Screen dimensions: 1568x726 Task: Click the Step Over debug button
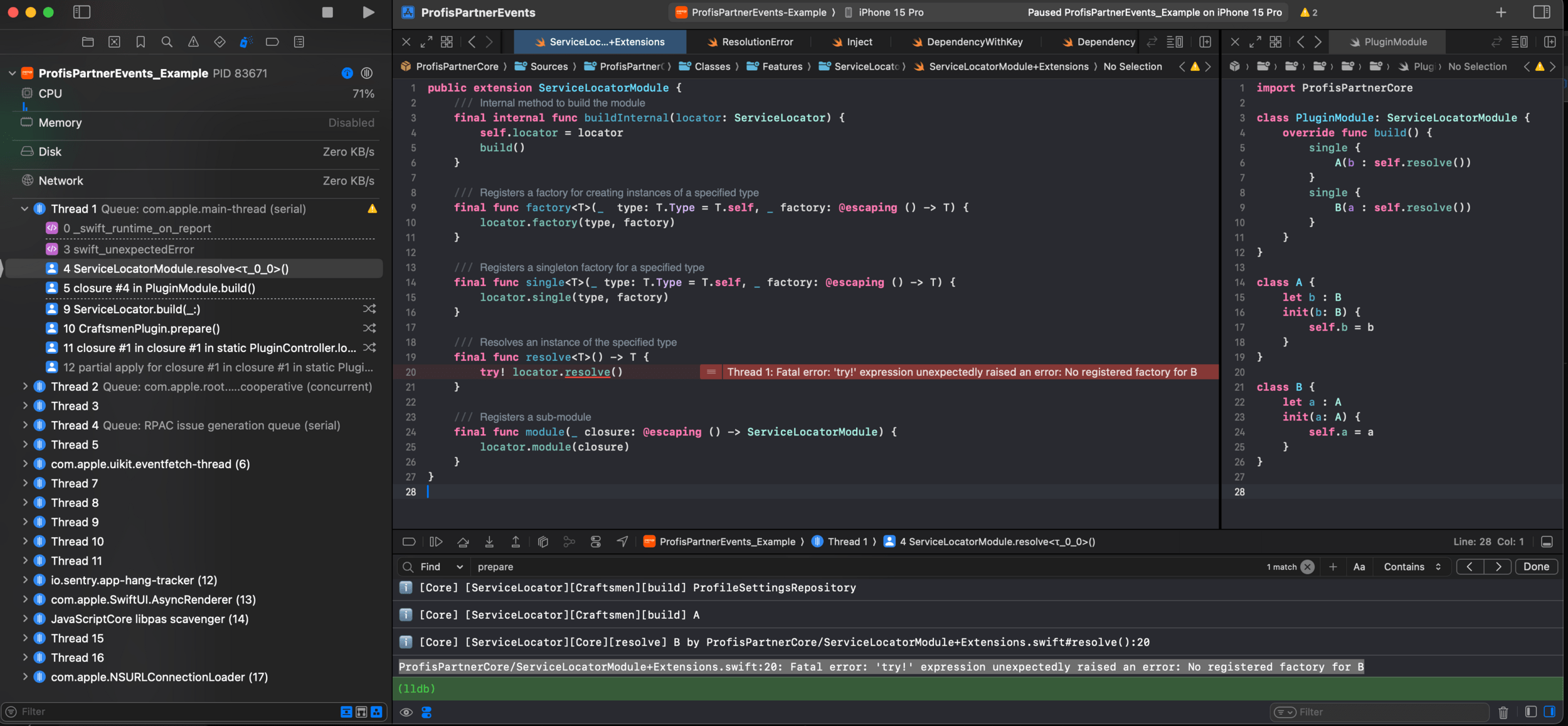point(463,542)
